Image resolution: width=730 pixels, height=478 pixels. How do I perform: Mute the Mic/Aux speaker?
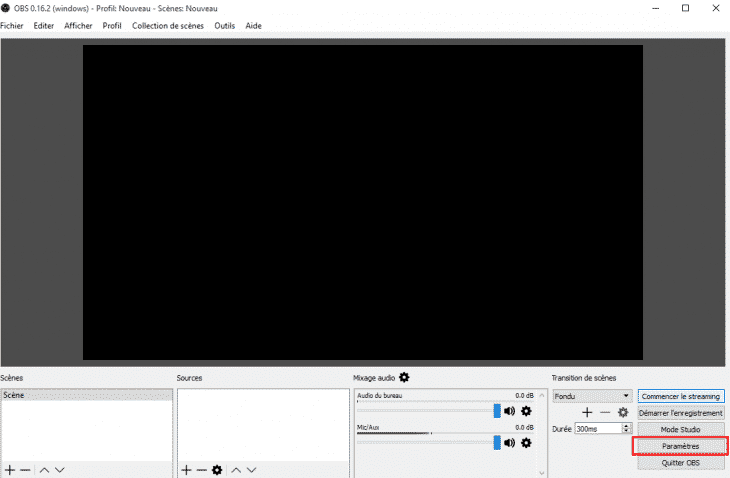[x=509, y=442]
